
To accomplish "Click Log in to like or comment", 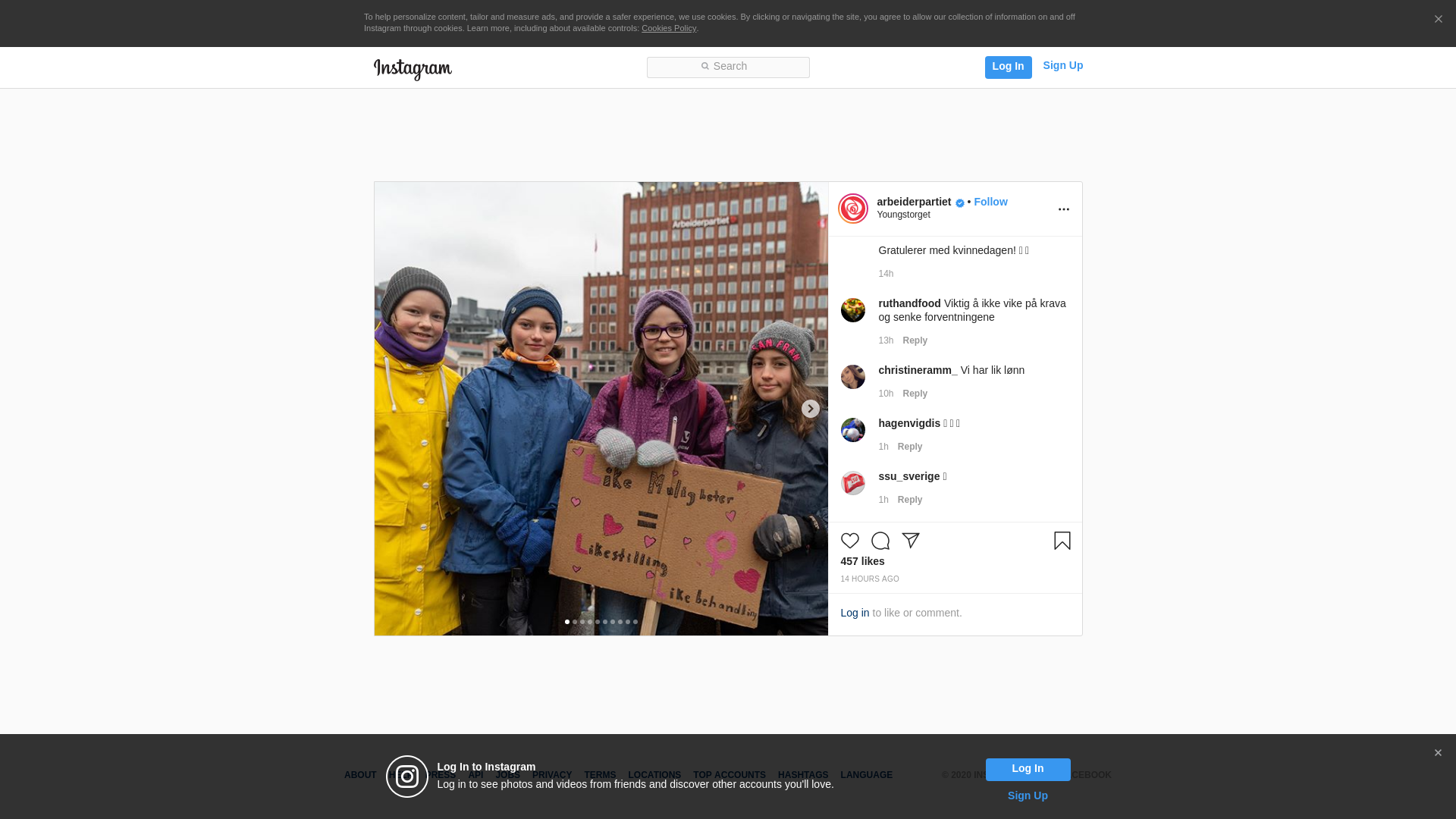I will pos(855,613).
